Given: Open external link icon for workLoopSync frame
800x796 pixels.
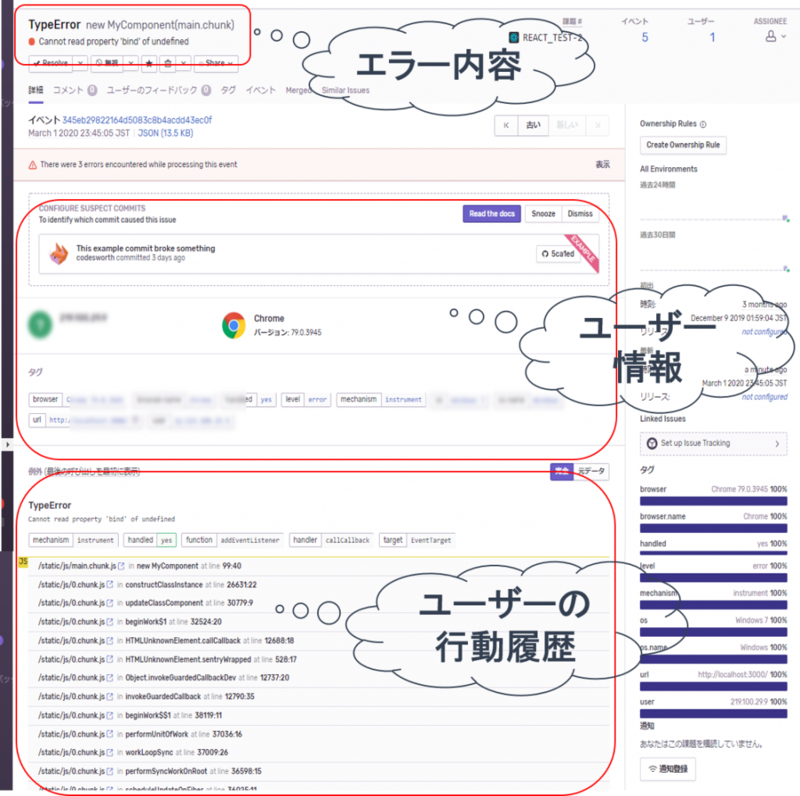Looking at the screenshot, I should tap(110, 753).
